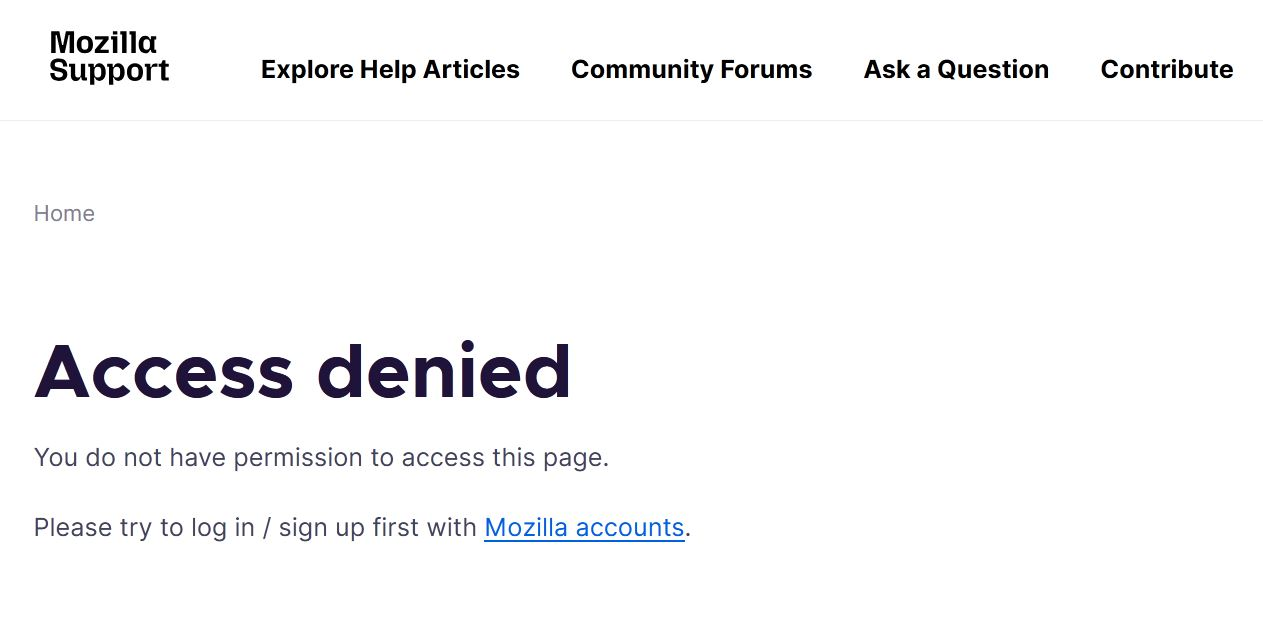This screenshot has width=1263, height=641.
Task: Navigate back using the Home breadcrumb
Action: coord(64,213)
